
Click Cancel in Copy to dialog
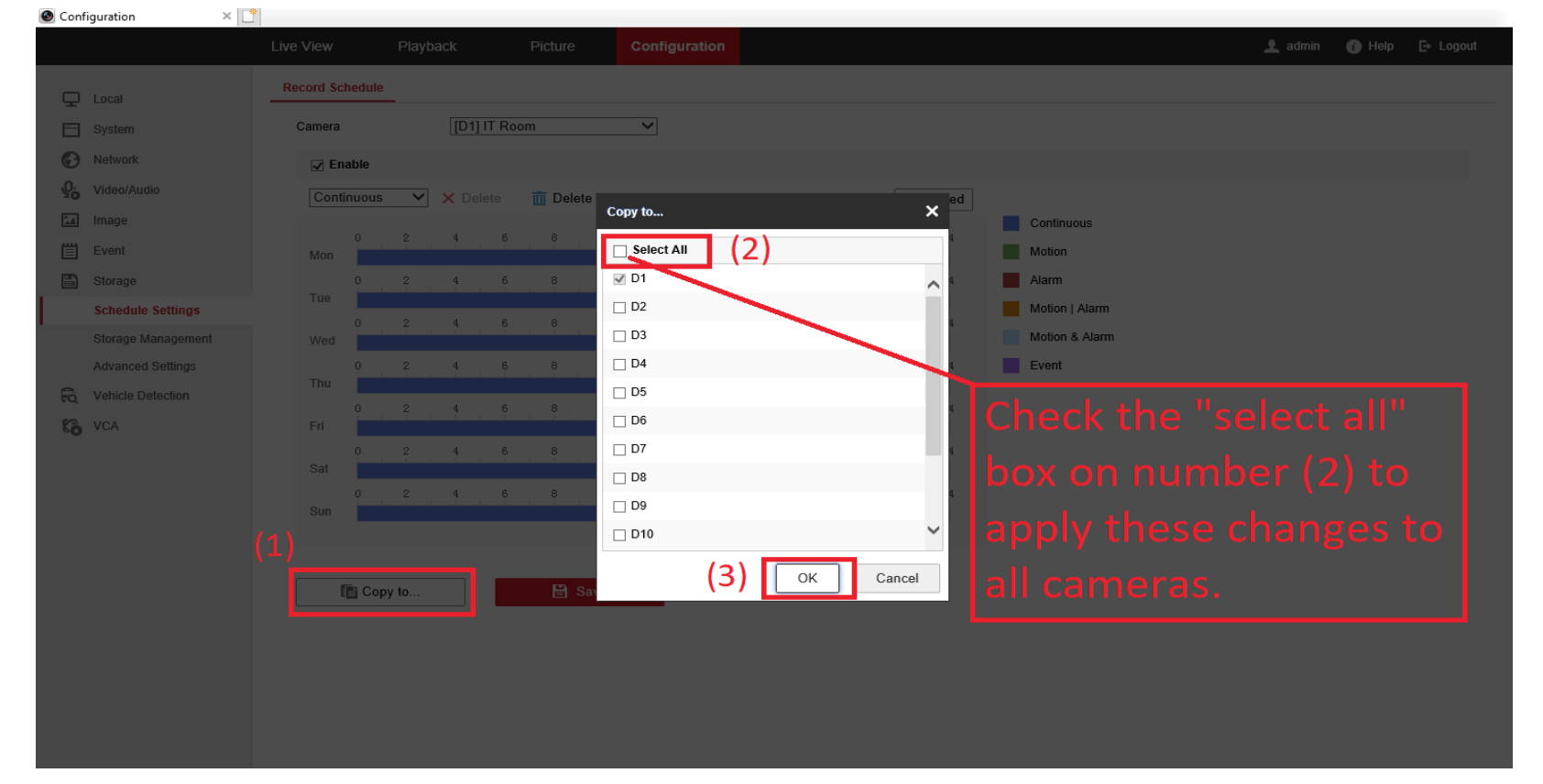[896, 578]
